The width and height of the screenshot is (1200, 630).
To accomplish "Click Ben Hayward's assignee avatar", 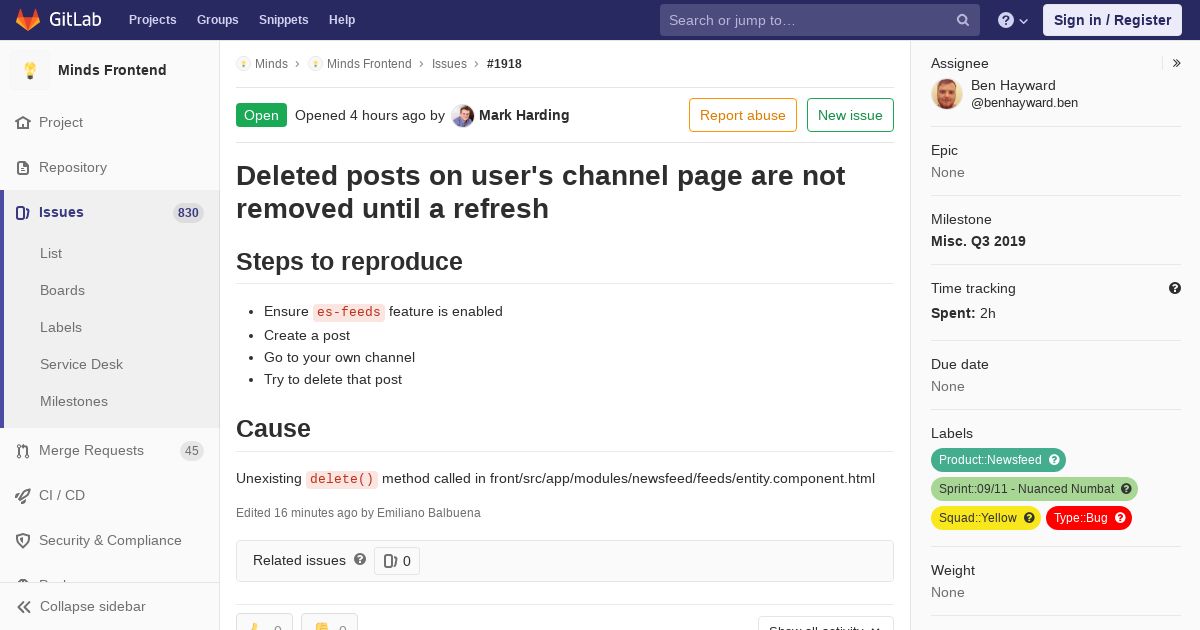I will [947, 94].
